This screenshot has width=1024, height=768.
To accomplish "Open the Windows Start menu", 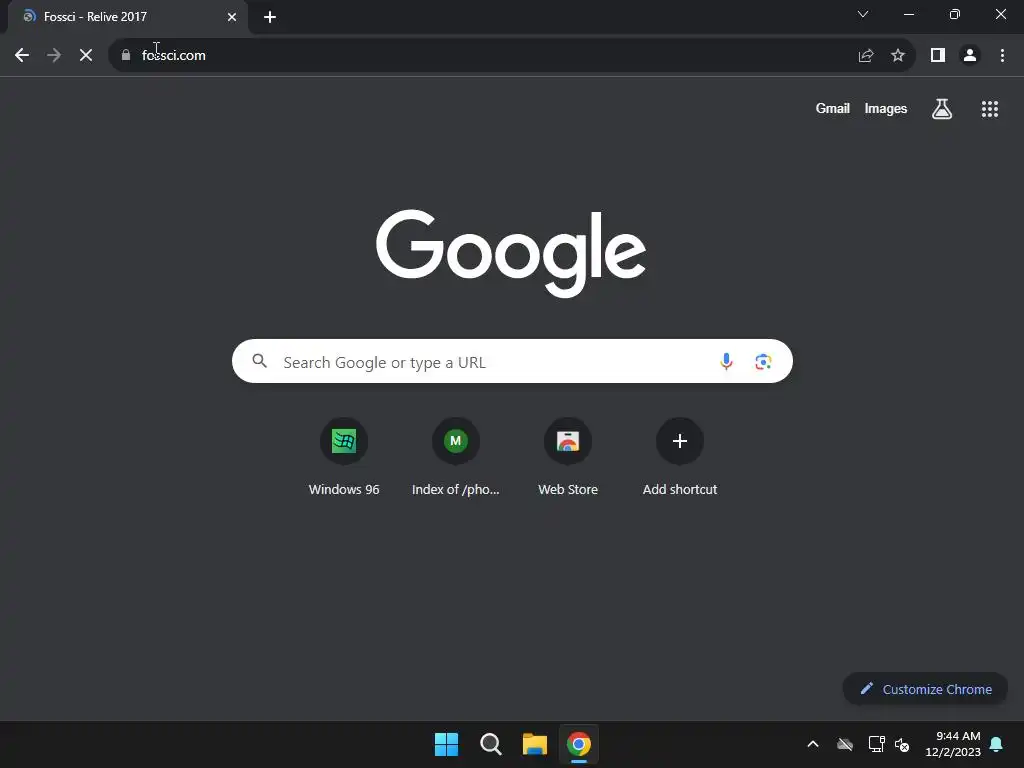I will coord(447,744).
